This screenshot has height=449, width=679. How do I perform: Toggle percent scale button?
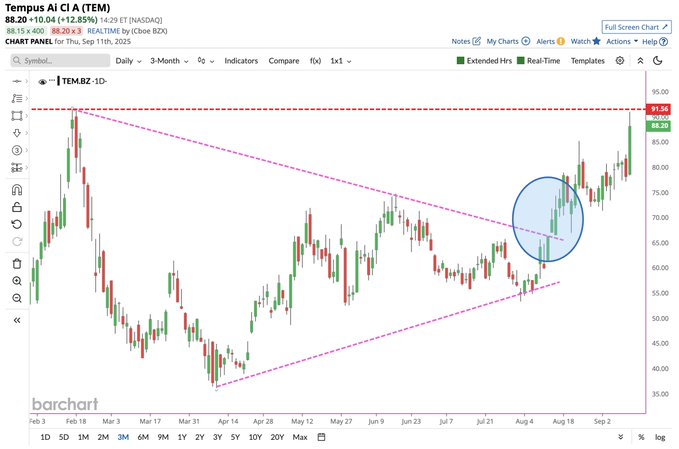[x=641, y=437]
